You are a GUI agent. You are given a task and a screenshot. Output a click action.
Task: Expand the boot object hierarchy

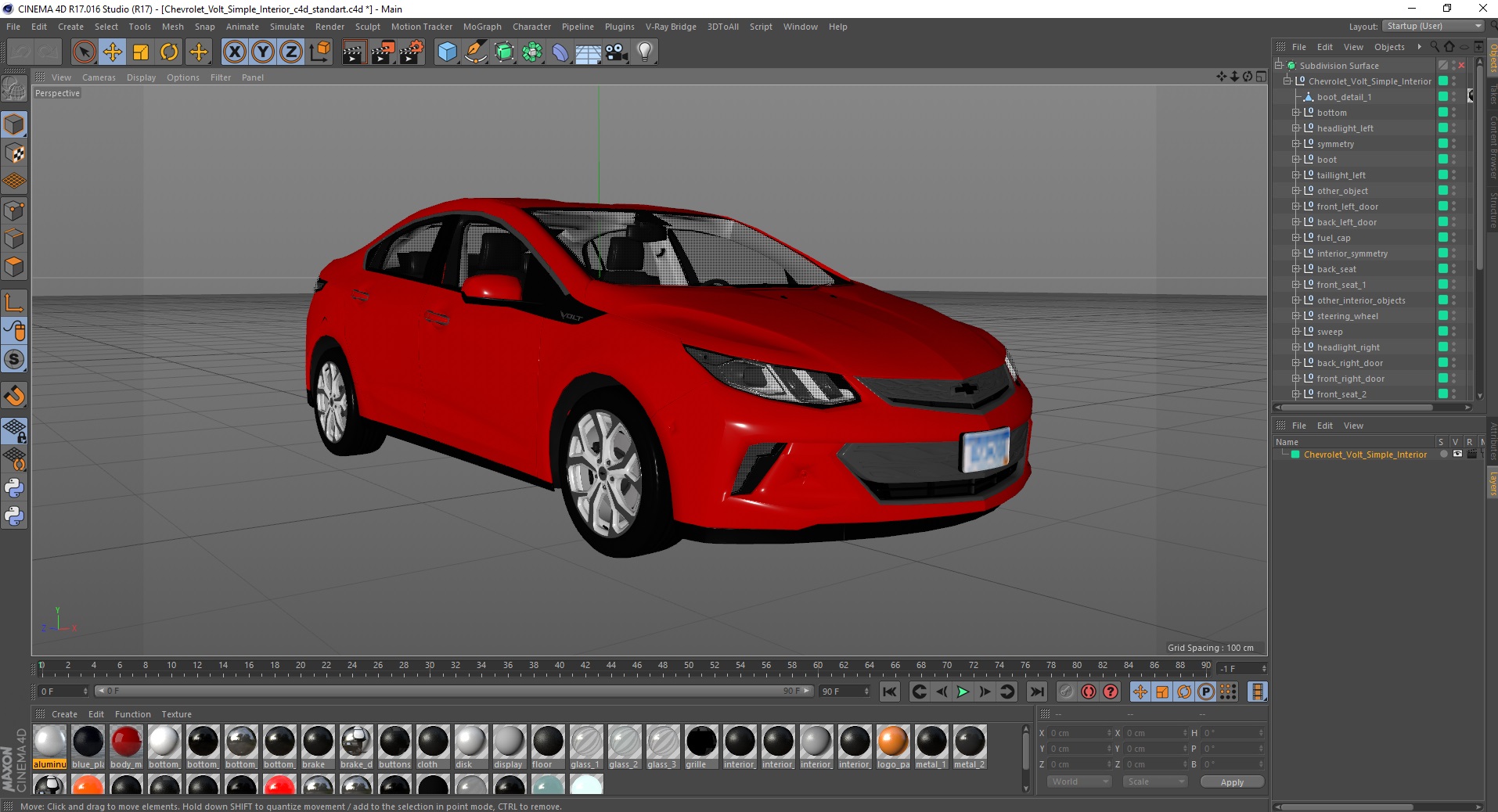[x=1295, y=160]
